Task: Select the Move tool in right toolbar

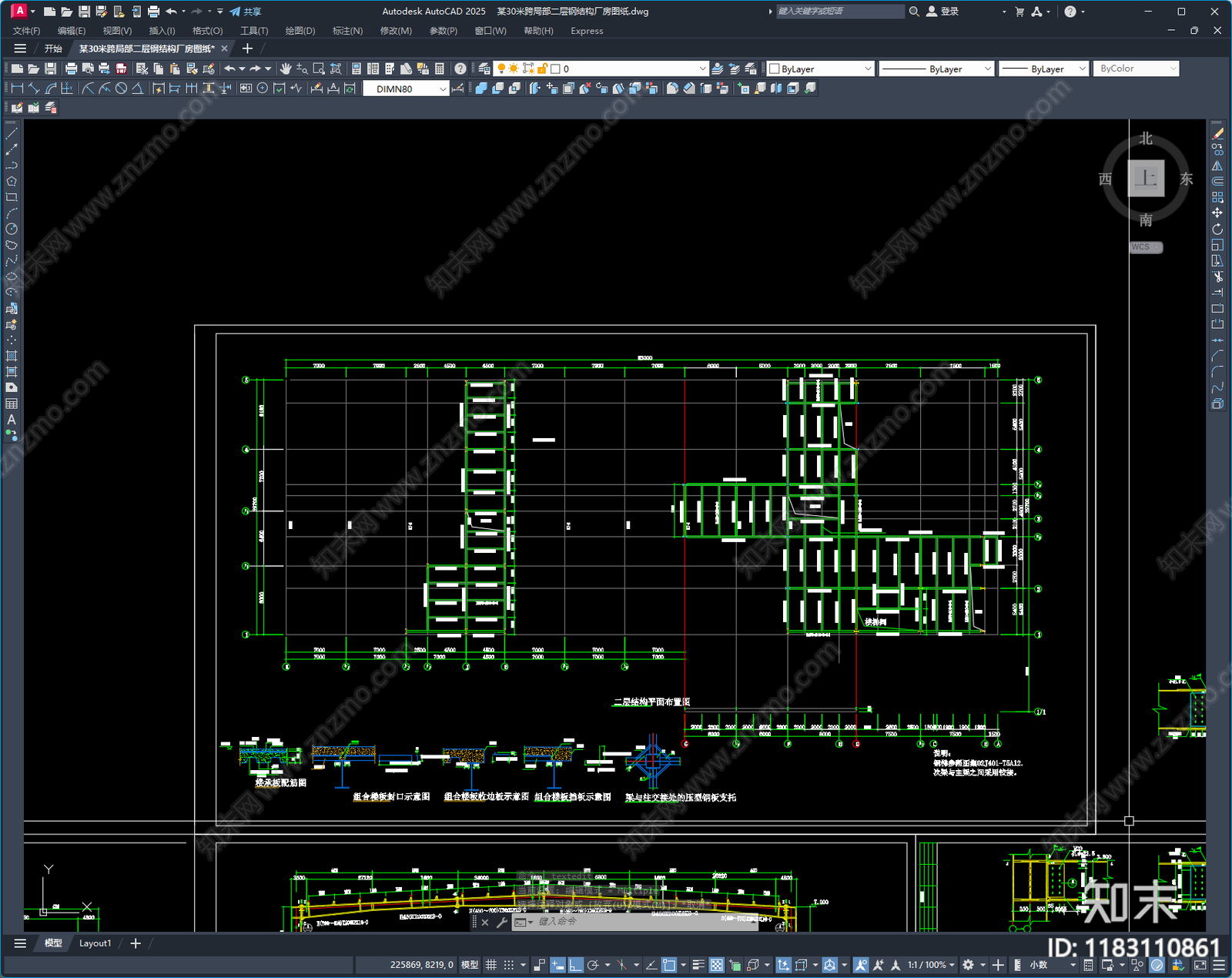Action: pyautogui.click(x=1217, y=213)
